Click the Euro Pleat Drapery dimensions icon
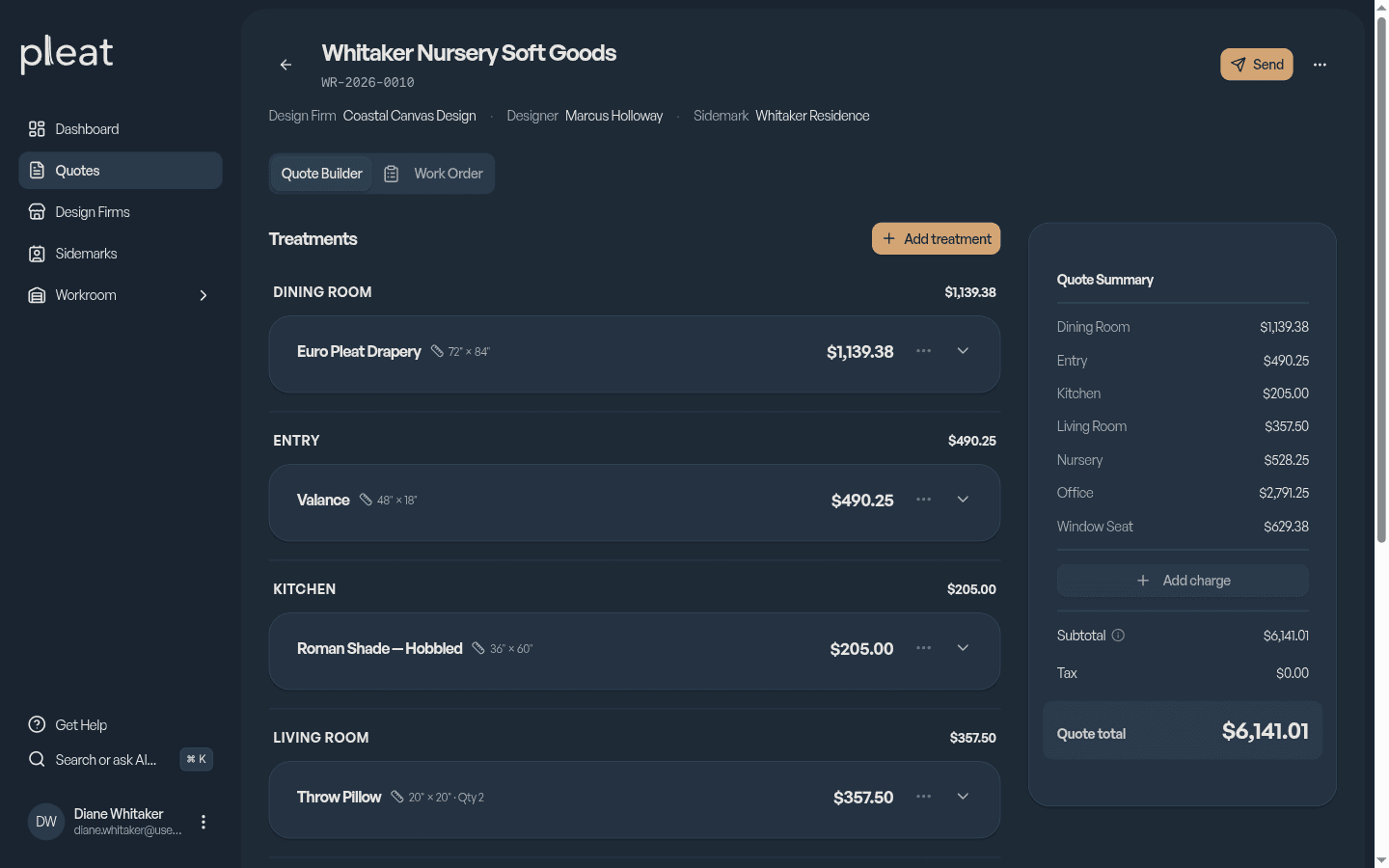This screenshot has height=868, width=1389. click(437, 351)
